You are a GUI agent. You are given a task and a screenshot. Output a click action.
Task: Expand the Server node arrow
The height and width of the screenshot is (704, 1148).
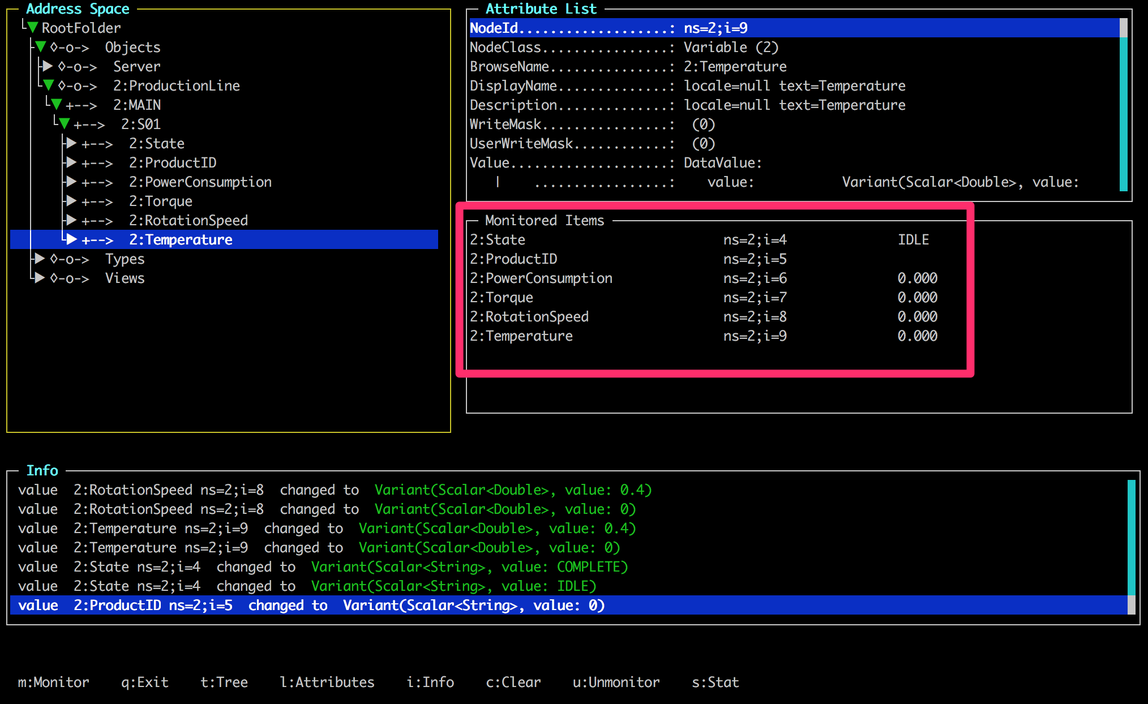click(47, 66)
